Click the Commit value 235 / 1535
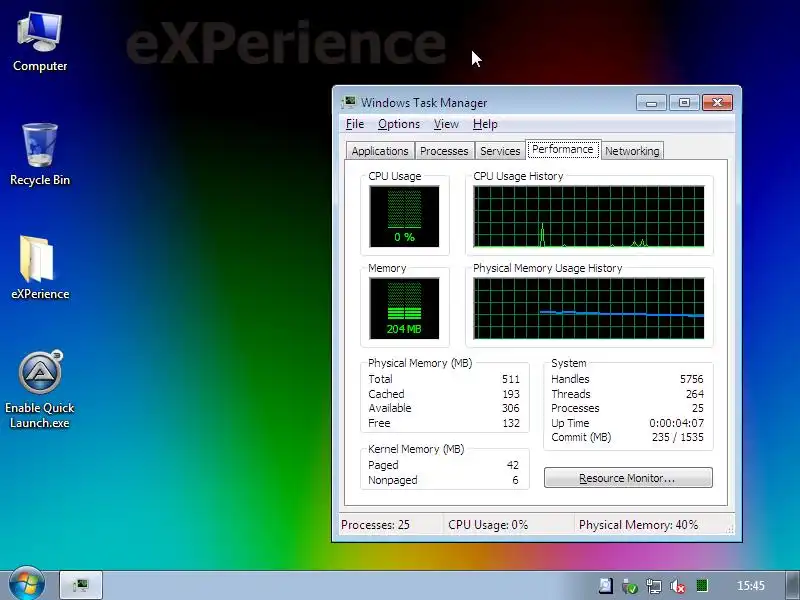The image size is (800, 600). tap(678, 437)
